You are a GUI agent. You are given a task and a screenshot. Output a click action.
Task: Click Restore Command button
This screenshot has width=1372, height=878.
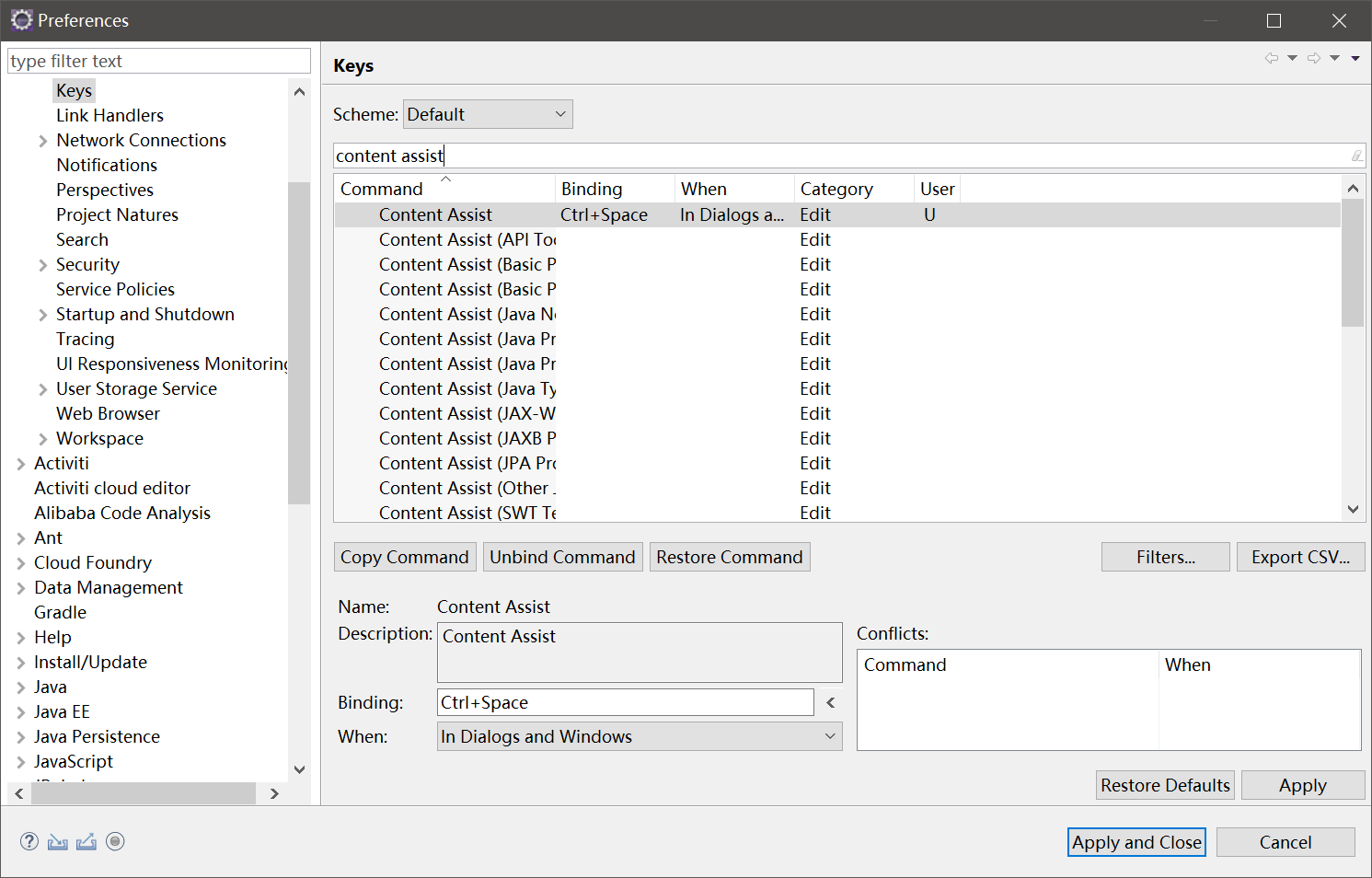(730, 557)
